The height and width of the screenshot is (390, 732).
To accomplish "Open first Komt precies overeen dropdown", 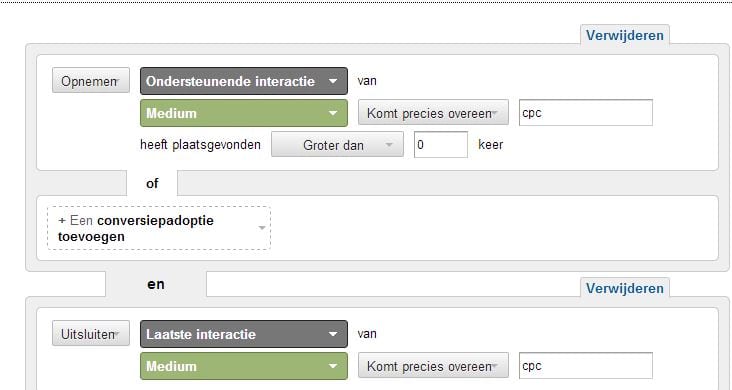I will coord(433,113).
